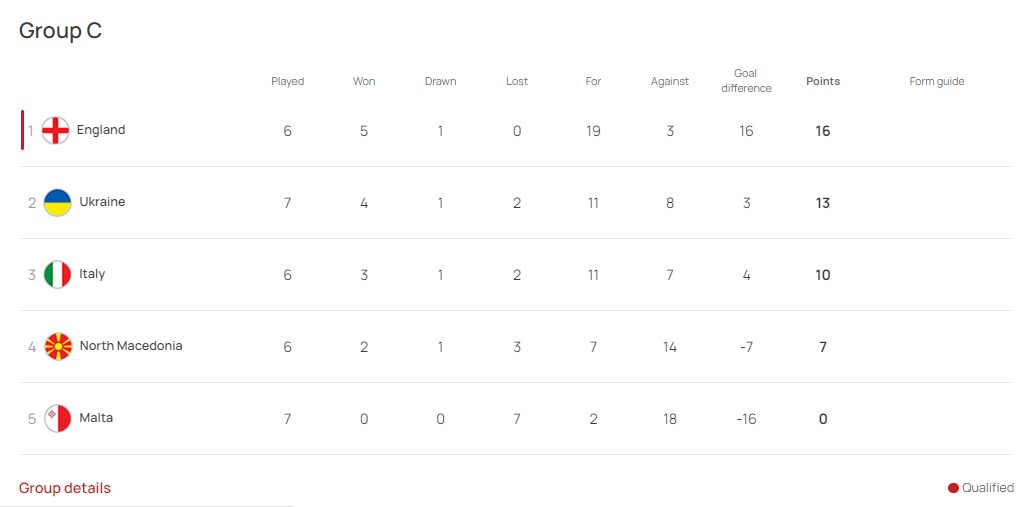Viewport: 1034px width, 507px height.
Task: Select the Italy team name
Action: click(x=92, y=274)
